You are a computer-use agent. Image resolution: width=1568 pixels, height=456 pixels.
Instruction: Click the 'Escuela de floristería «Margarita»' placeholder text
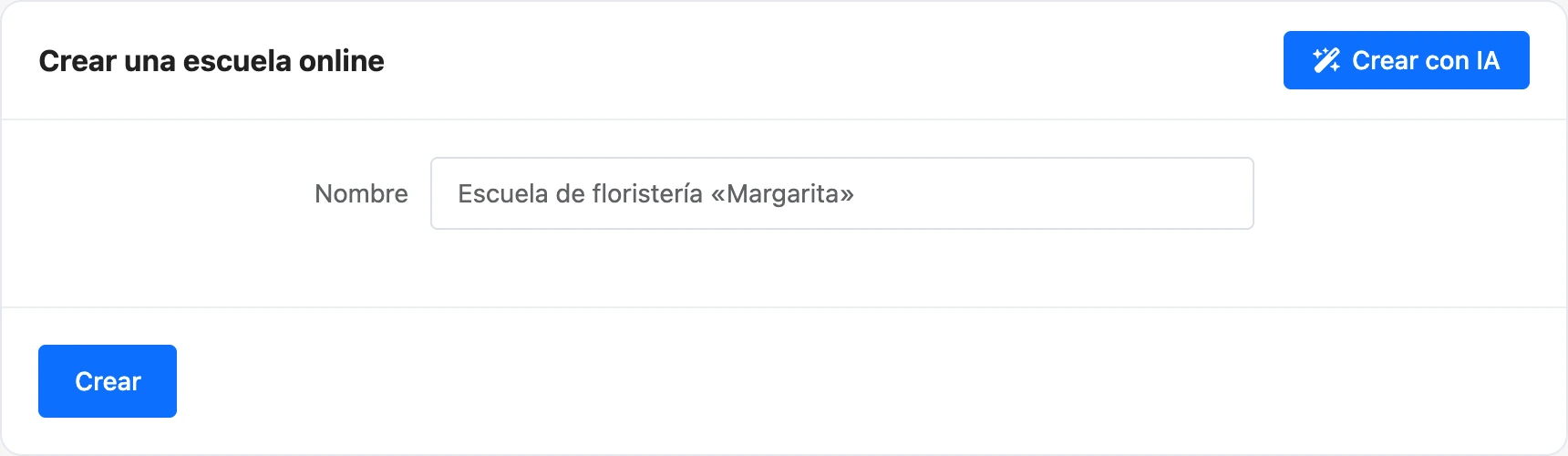tap(655, 193)
